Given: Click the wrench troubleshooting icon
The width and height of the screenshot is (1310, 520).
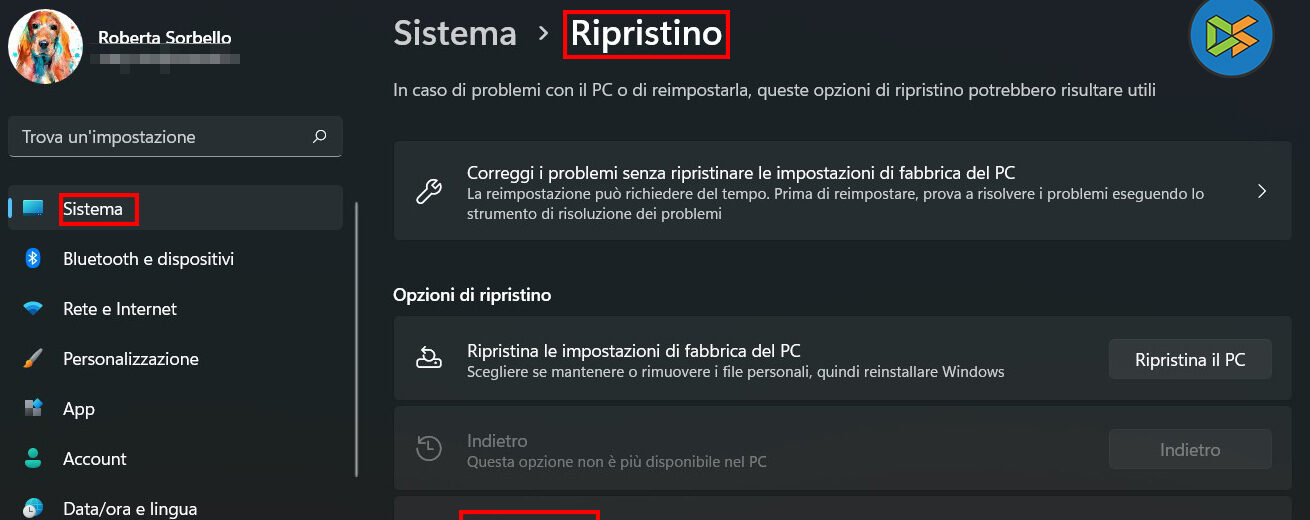Looking at the screenshot, I should coord(429,190).
